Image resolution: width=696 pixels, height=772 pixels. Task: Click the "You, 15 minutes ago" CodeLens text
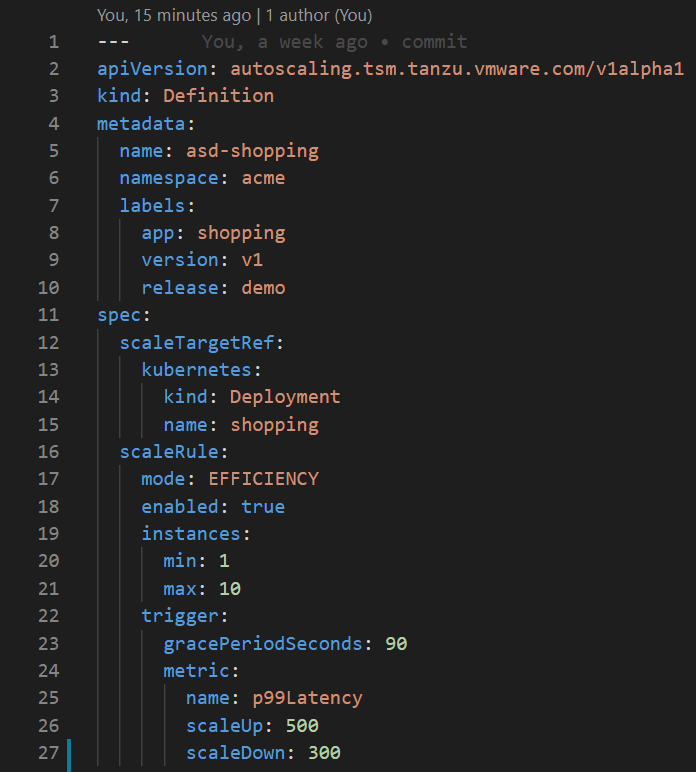170,16
